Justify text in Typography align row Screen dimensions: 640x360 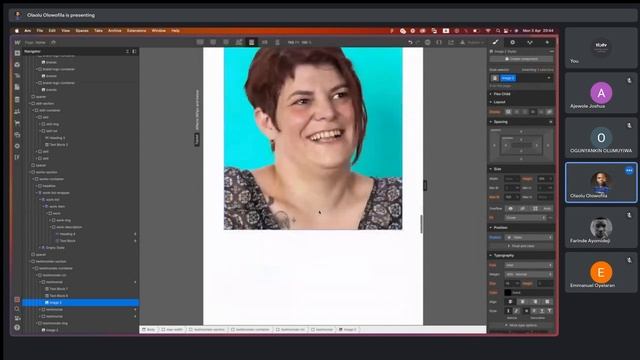[x=547, y=302]
